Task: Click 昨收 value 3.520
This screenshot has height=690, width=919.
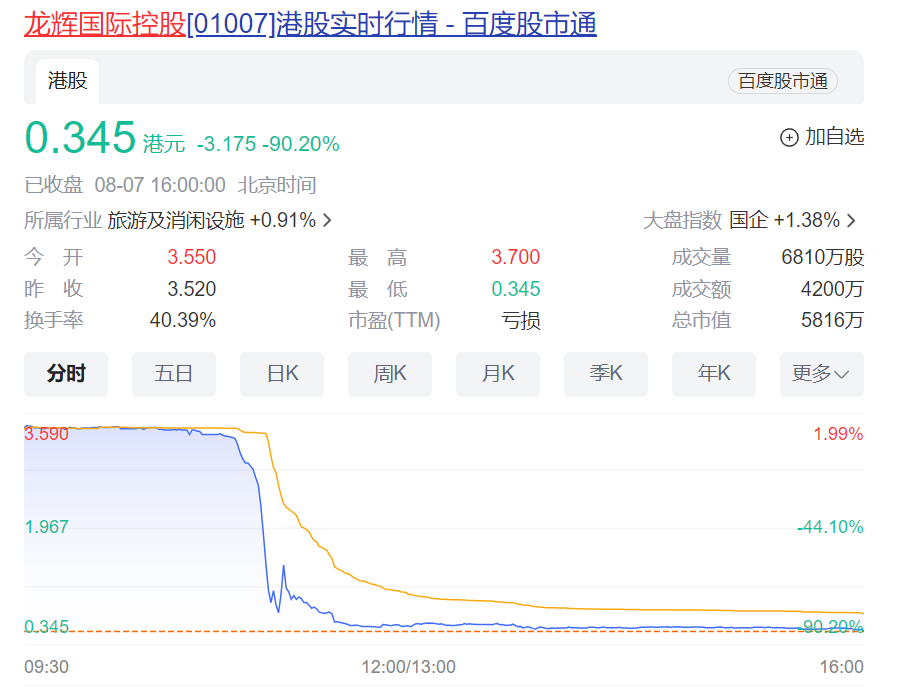Action: tap(192, 289)
